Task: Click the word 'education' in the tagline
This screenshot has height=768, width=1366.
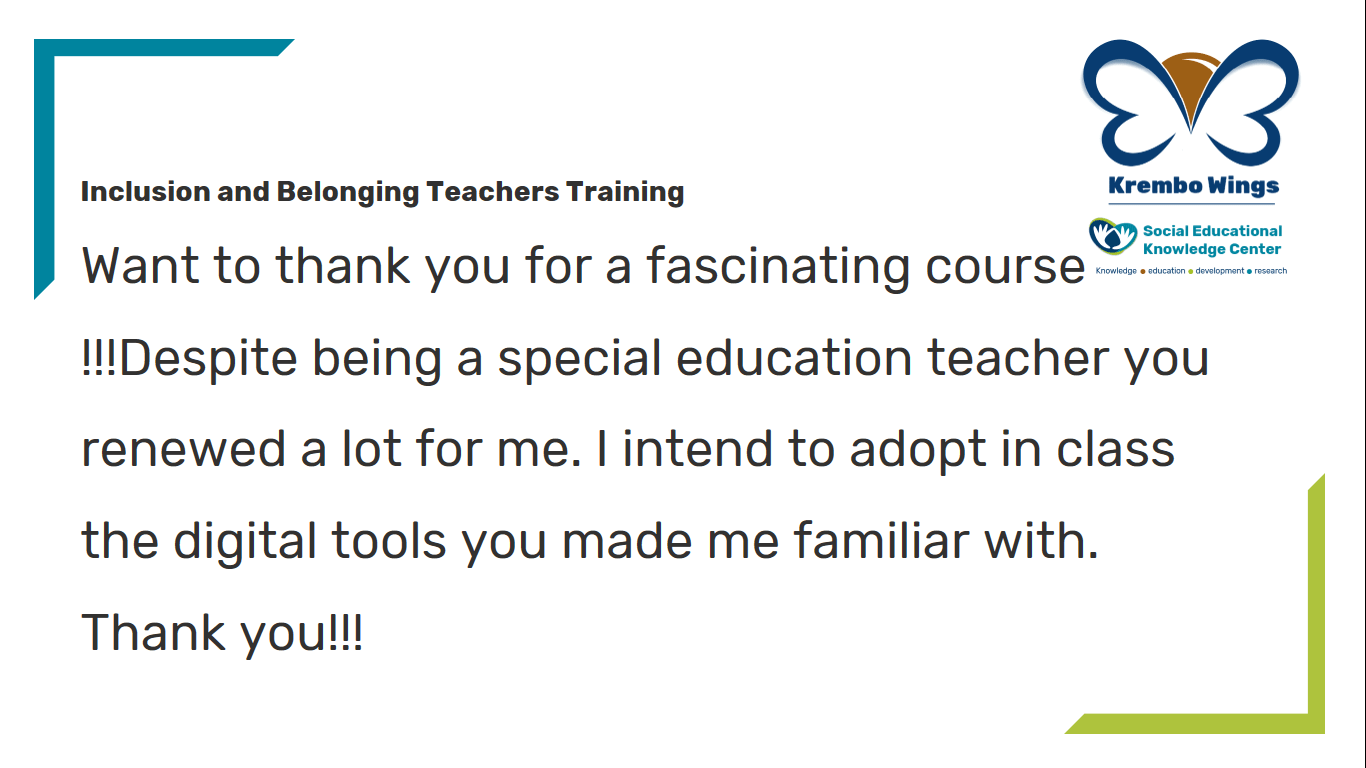Action: (1166, 271)
